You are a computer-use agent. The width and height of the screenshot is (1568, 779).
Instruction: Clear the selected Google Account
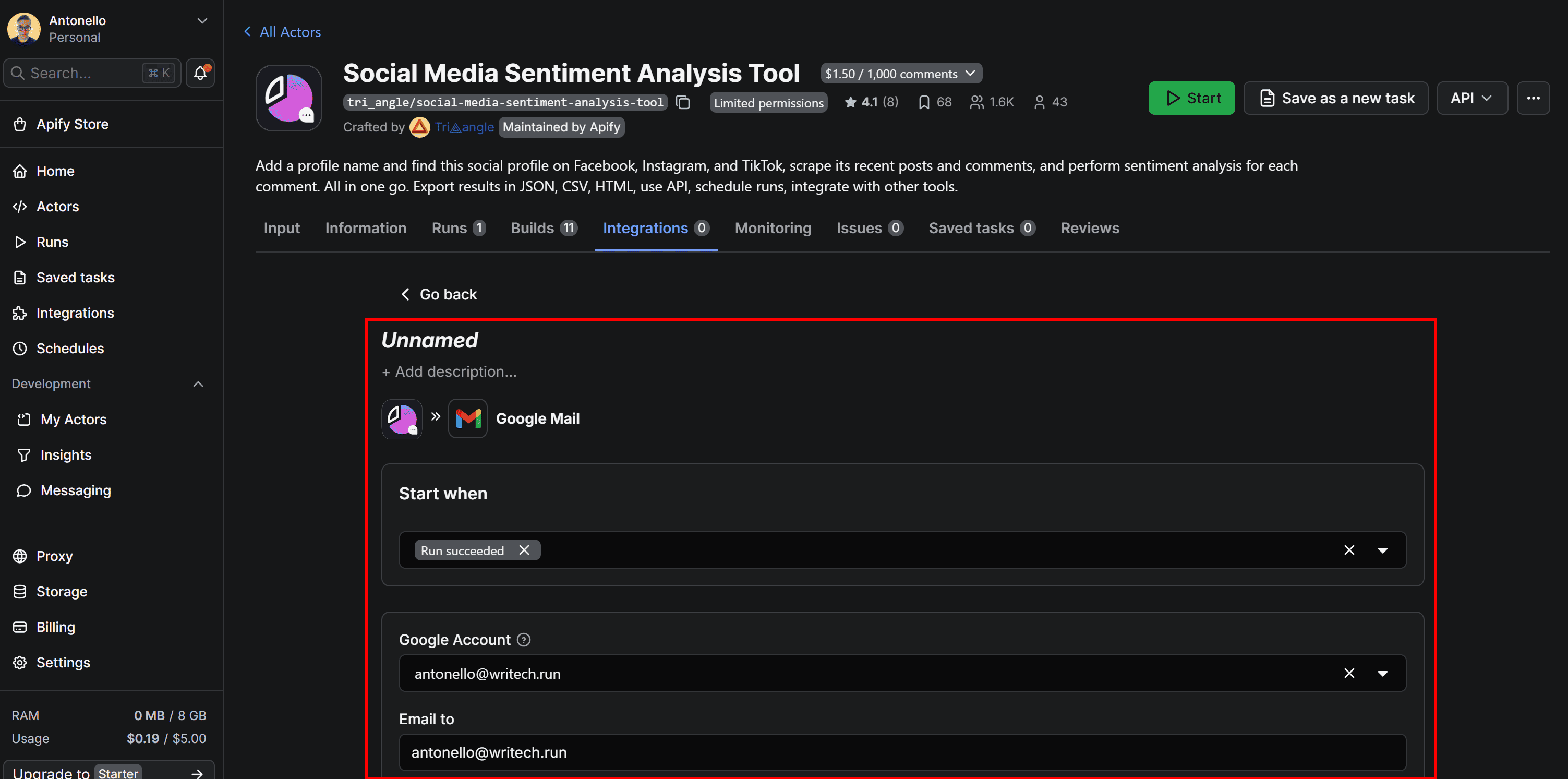(x=1349, y=673)
